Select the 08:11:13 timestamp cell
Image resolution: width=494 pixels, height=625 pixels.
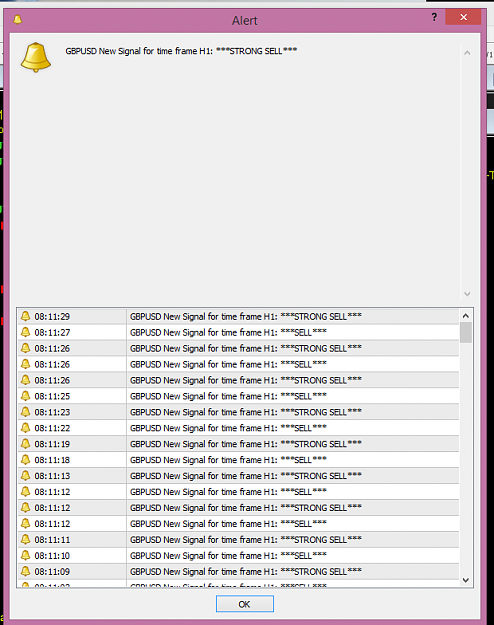tap(72, 476)
